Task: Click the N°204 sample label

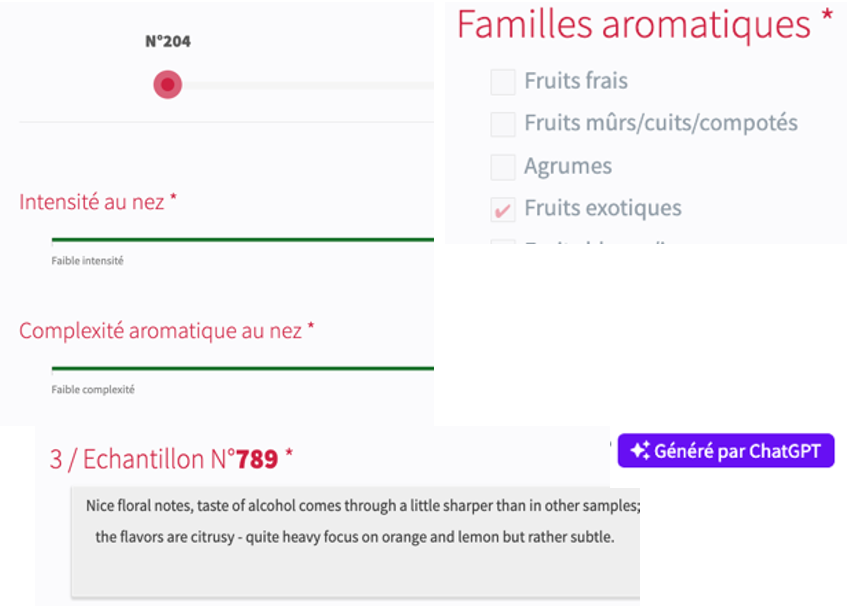Action: (x=168, y=42)
